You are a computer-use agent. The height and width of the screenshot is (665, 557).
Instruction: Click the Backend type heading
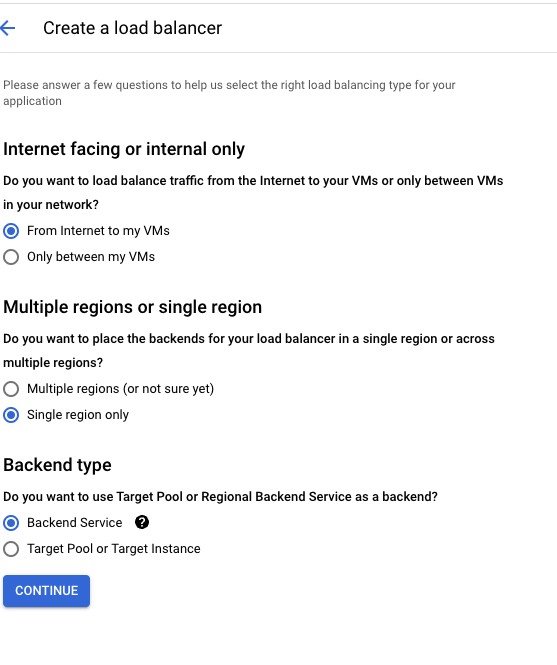57,465
